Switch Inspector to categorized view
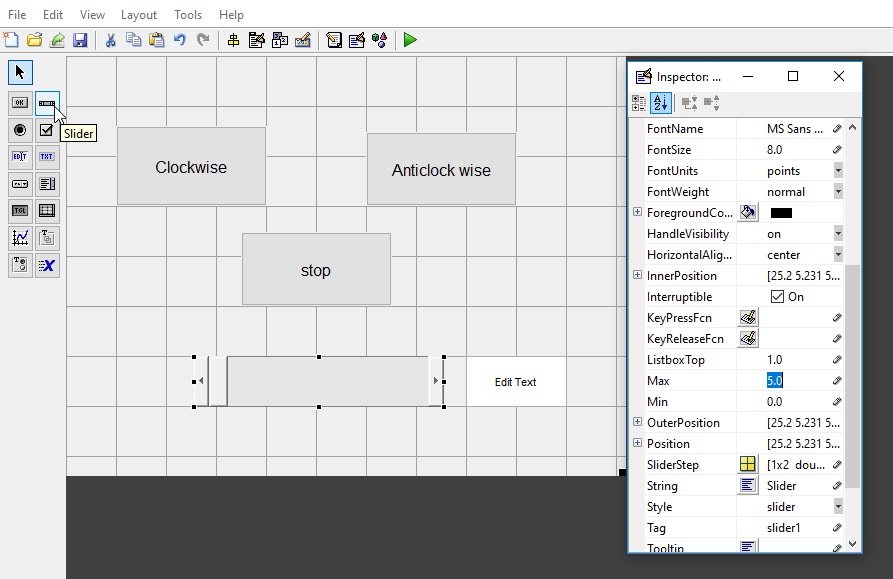The height and width of the screenshot is (579, 893). click(639, 103)
